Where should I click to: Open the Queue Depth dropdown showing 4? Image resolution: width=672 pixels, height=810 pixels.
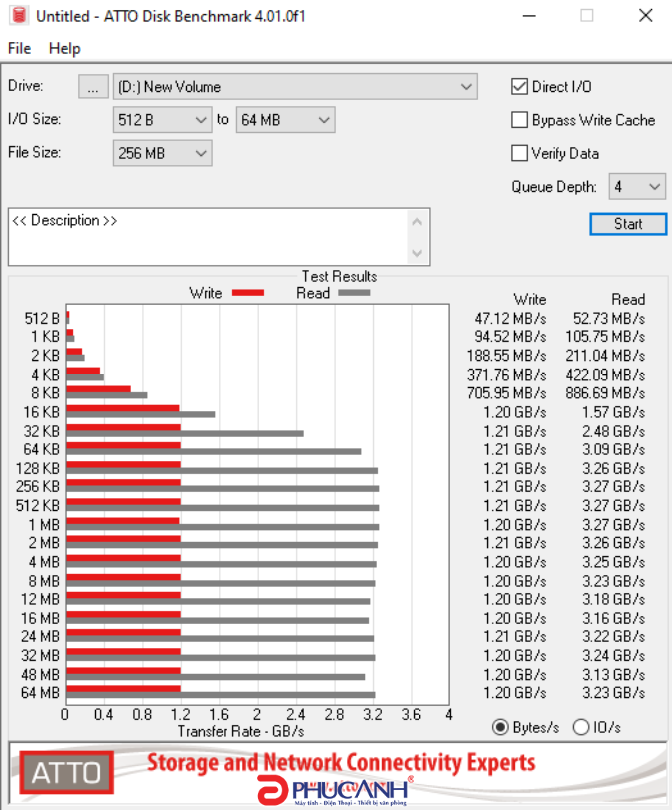[637, 186]
